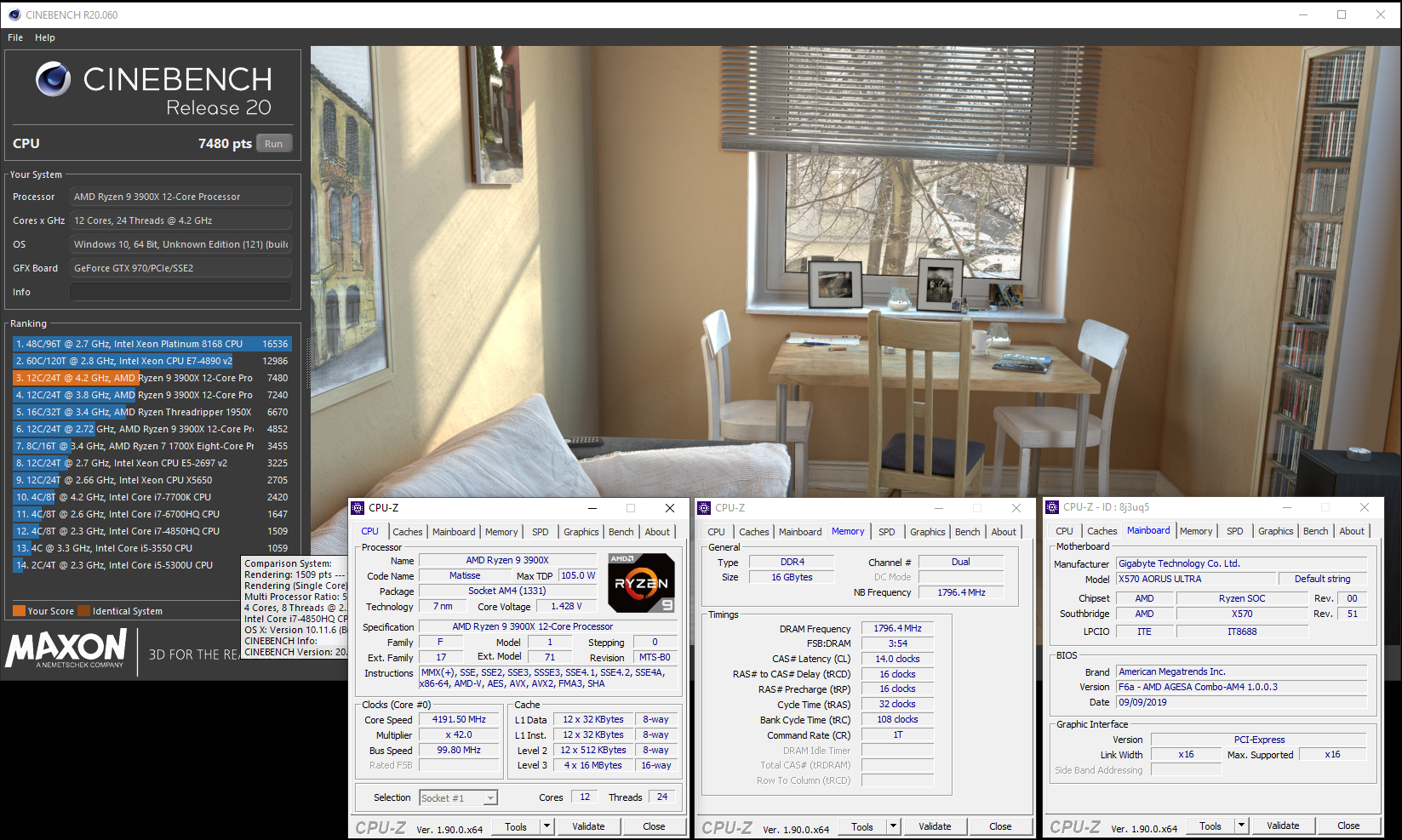Viewport: 1402px width, 840px height.
Task: Maximize the Cinebench window
Action: [x=1342, y=14]
